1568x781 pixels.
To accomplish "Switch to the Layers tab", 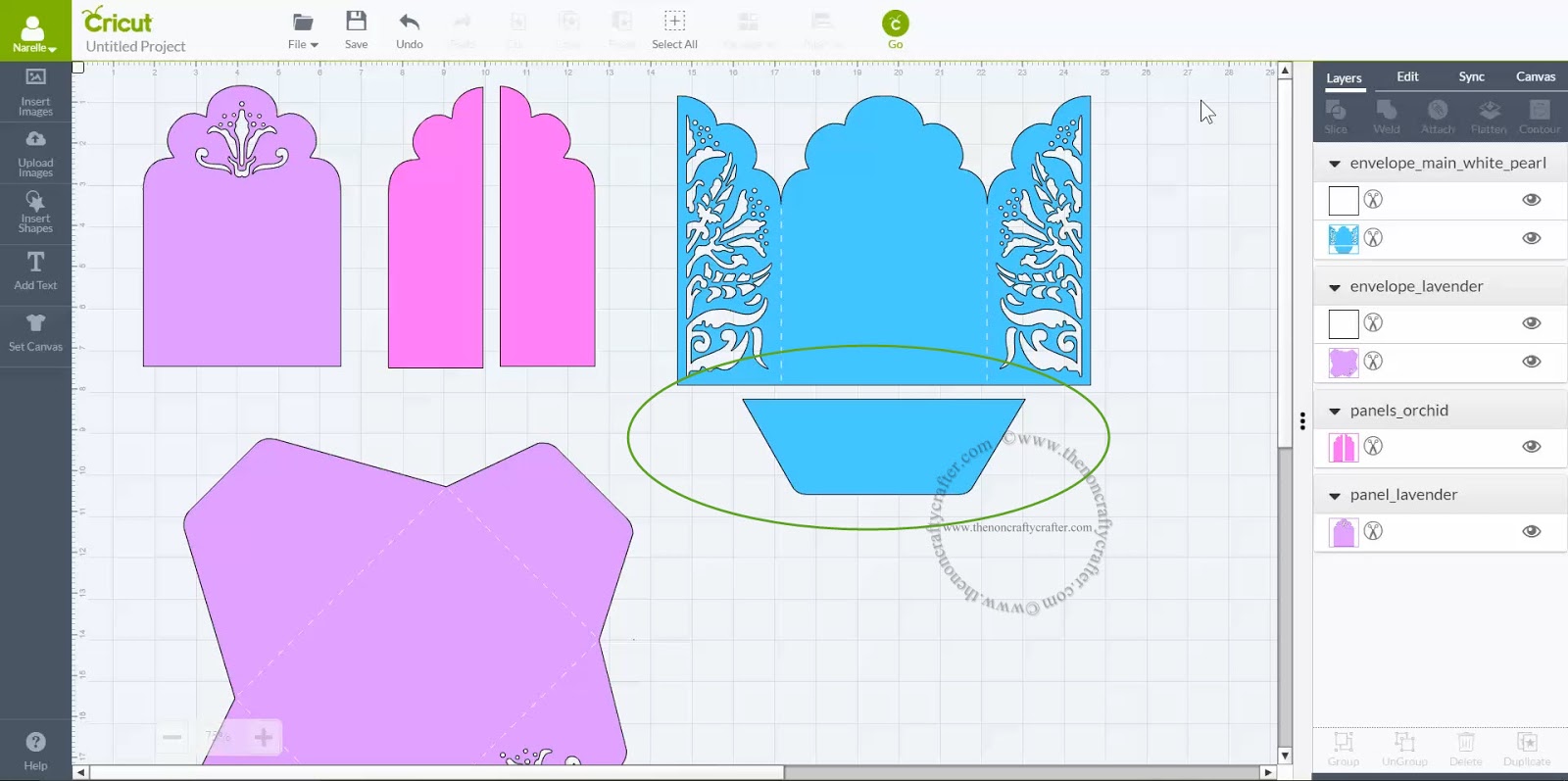I will (x=1344, y=78).
